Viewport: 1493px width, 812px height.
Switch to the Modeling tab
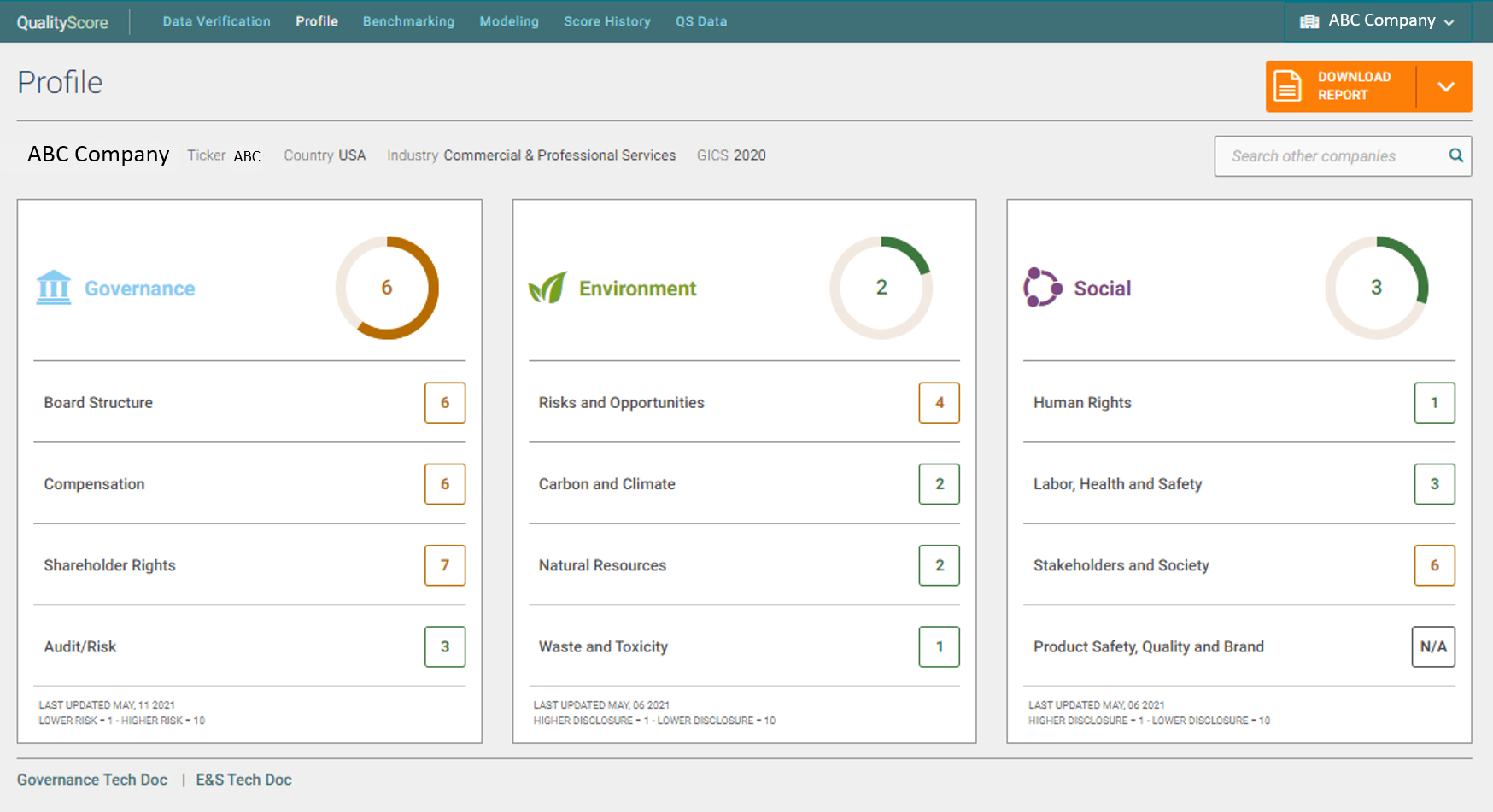(509, 21)
